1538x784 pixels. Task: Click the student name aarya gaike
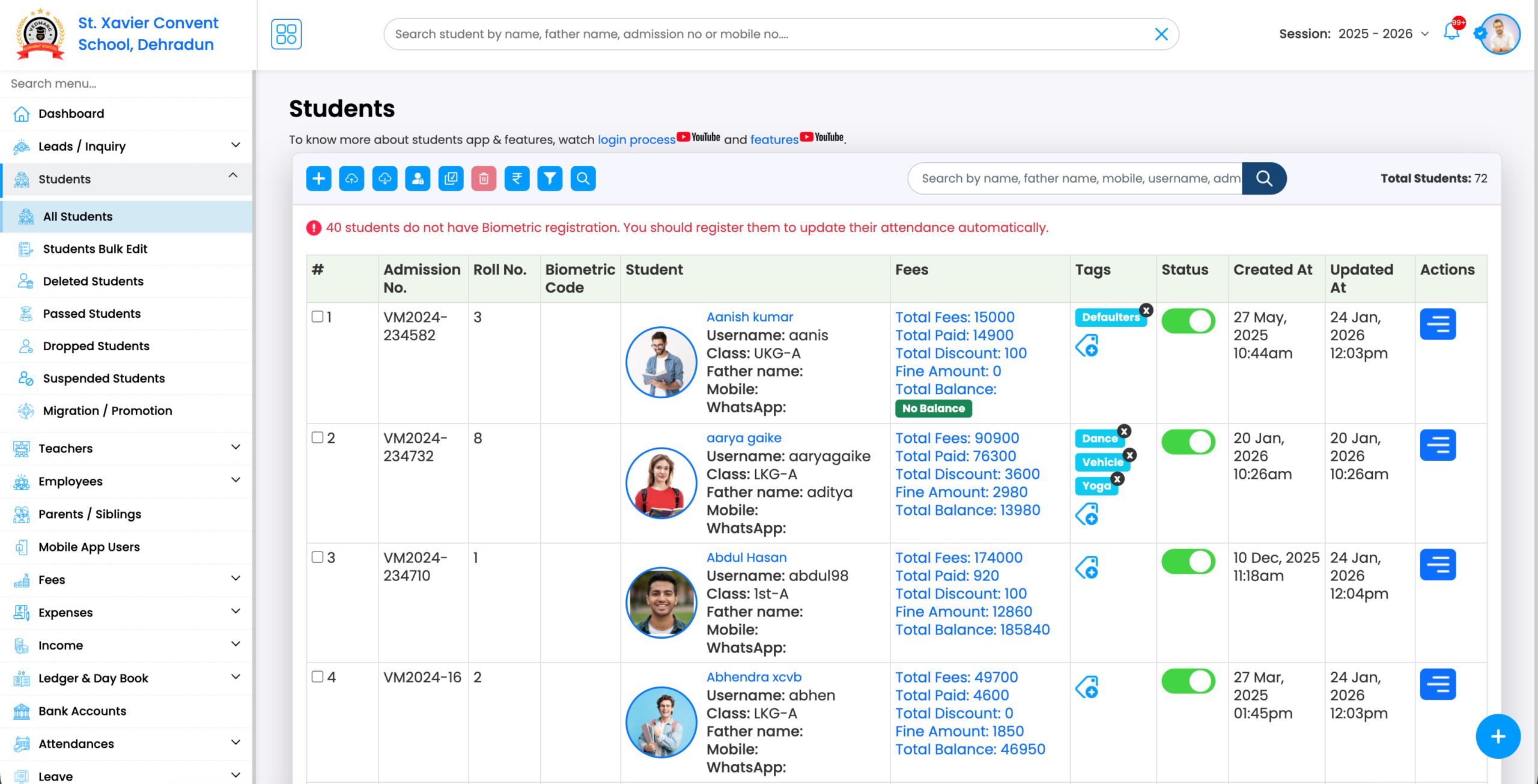[x=744, y=437]
